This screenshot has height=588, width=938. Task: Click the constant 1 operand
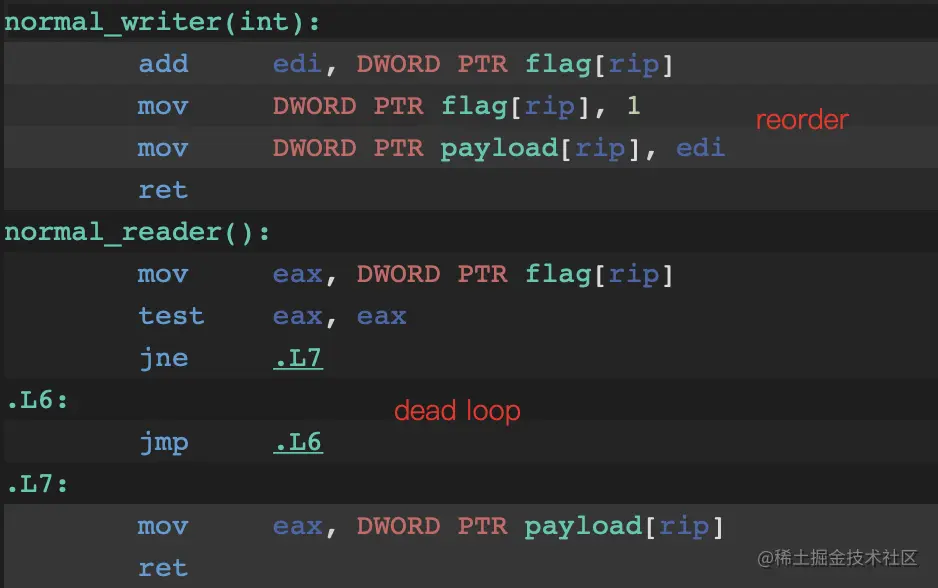pyautogui.click(x=634, y=106)
